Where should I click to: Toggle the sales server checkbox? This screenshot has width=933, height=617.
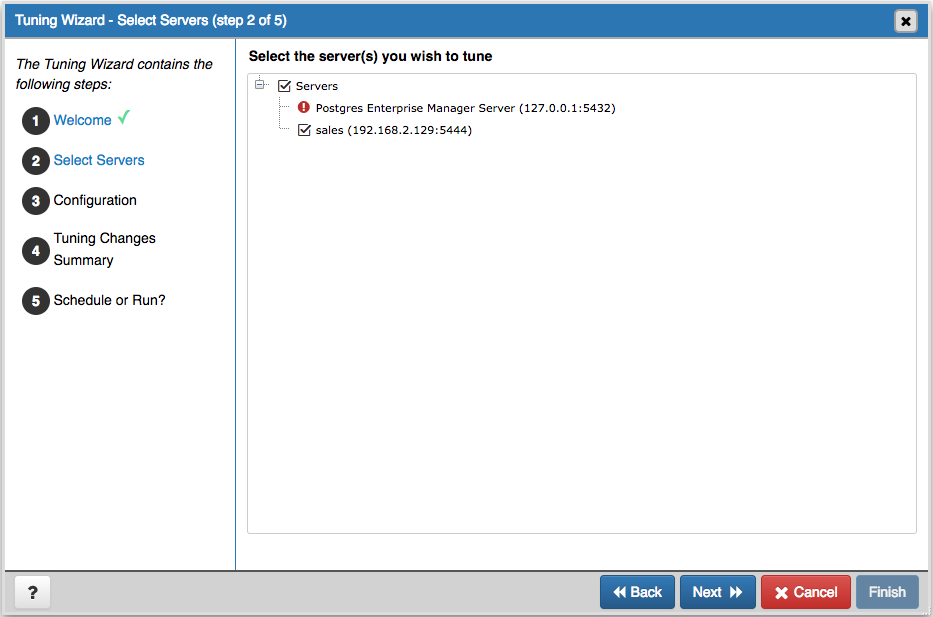(304, 130)
